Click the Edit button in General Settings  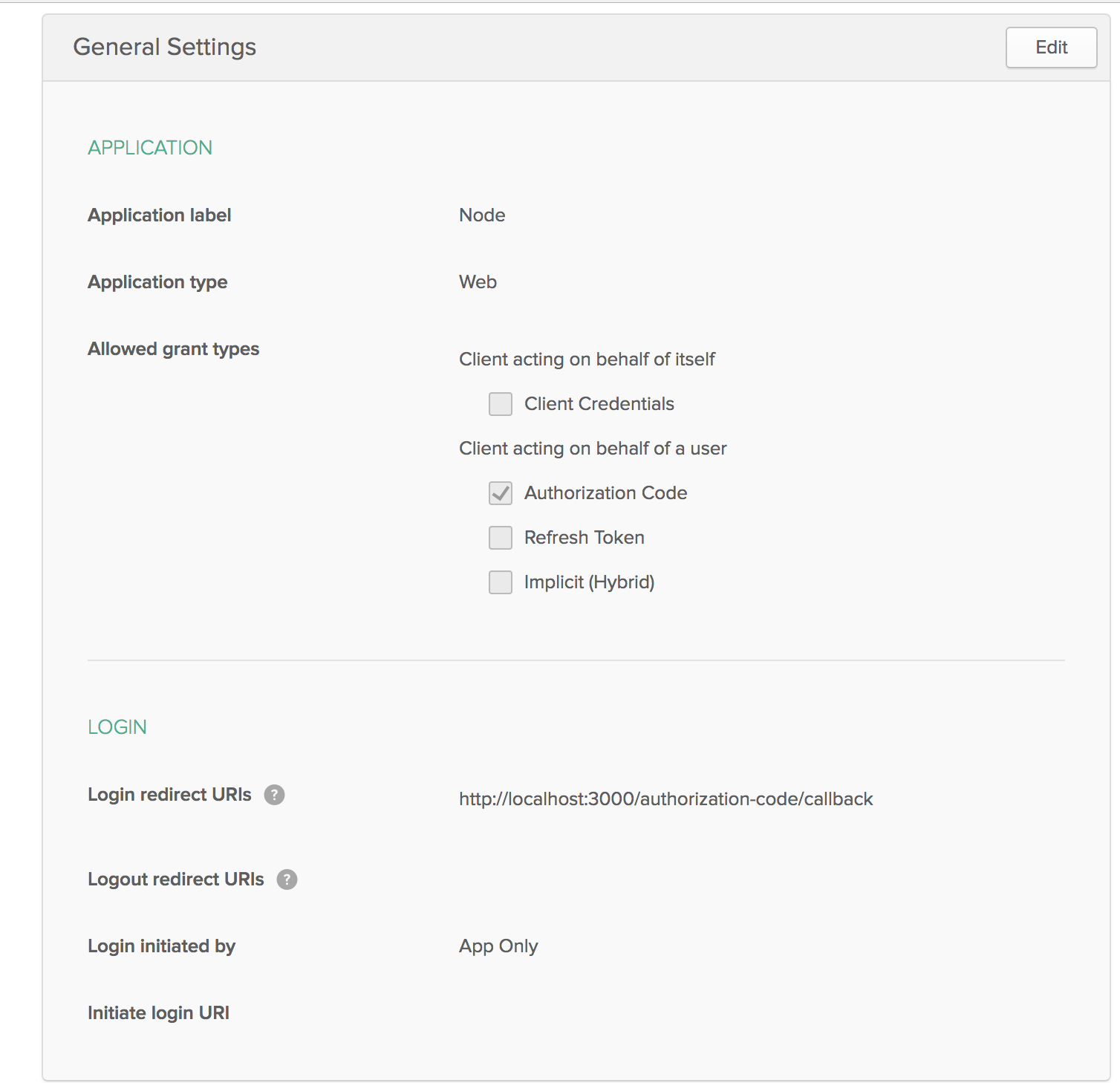[x=1051, y=48]
